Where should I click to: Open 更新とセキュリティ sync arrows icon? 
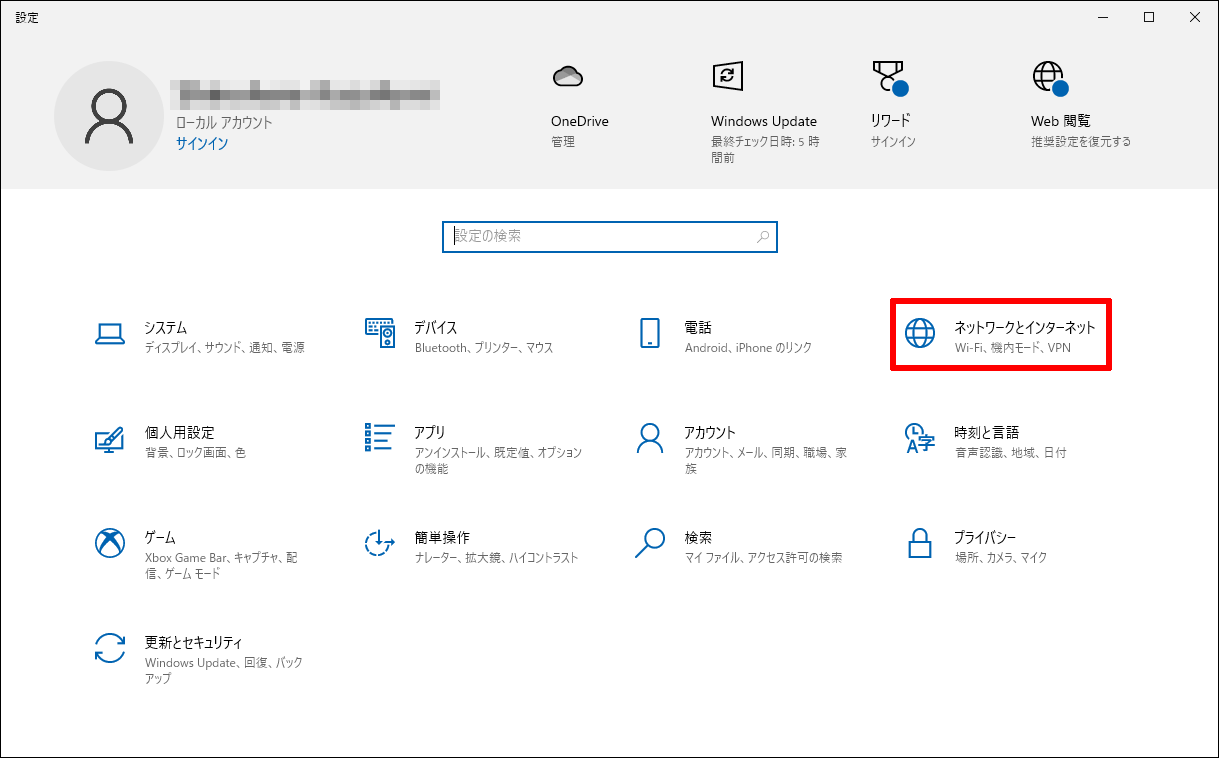pyautogui.click(x=109, y=648)
